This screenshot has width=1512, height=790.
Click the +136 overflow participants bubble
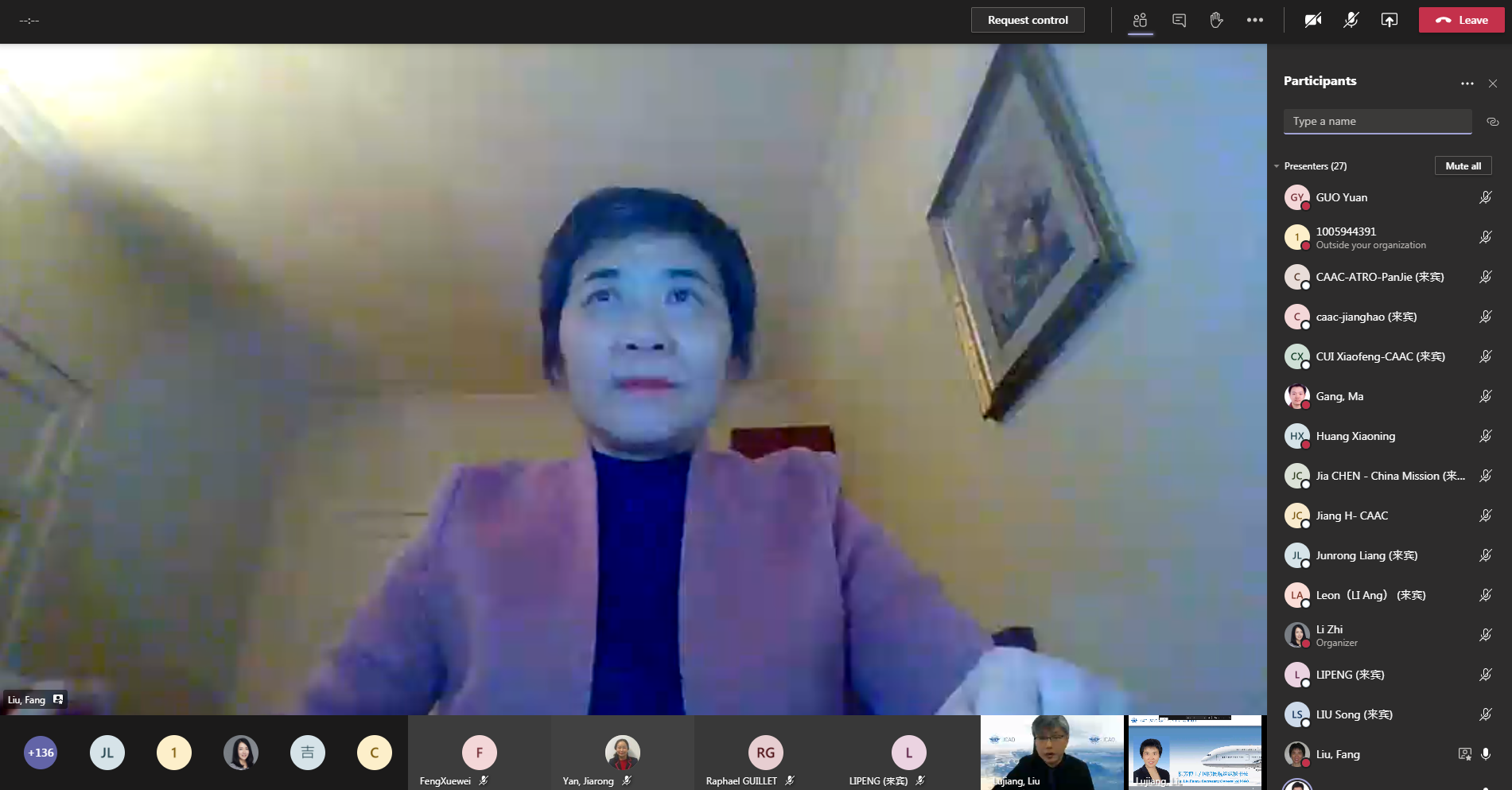tap(41, 753)
